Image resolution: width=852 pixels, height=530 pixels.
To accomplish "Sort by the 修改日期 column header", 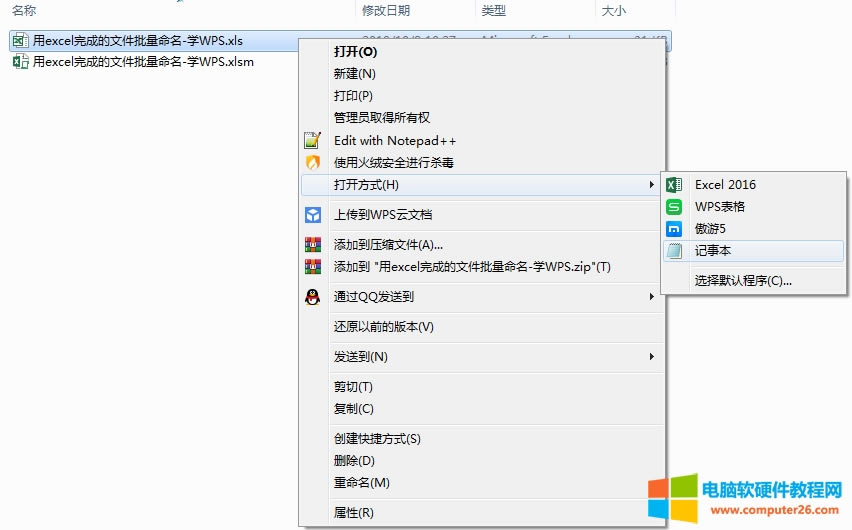I will (386, 10).
